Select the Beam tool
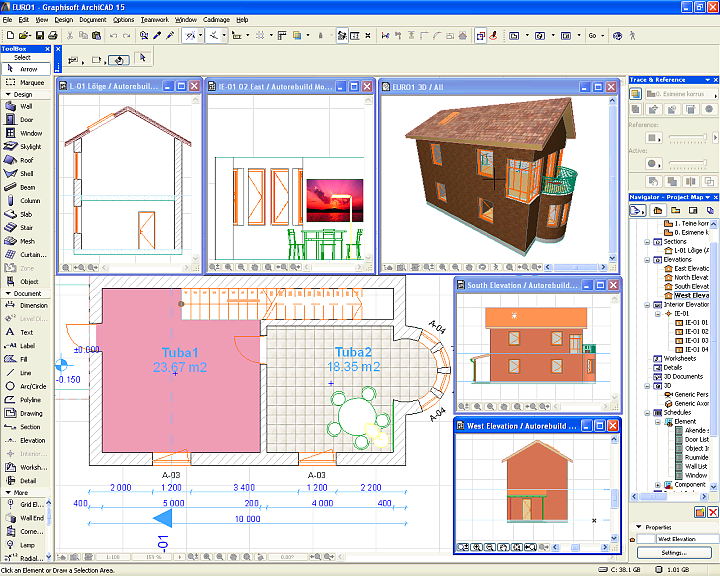Image resolution: width=720 pixels, height=576 pixels. (26, 187)
